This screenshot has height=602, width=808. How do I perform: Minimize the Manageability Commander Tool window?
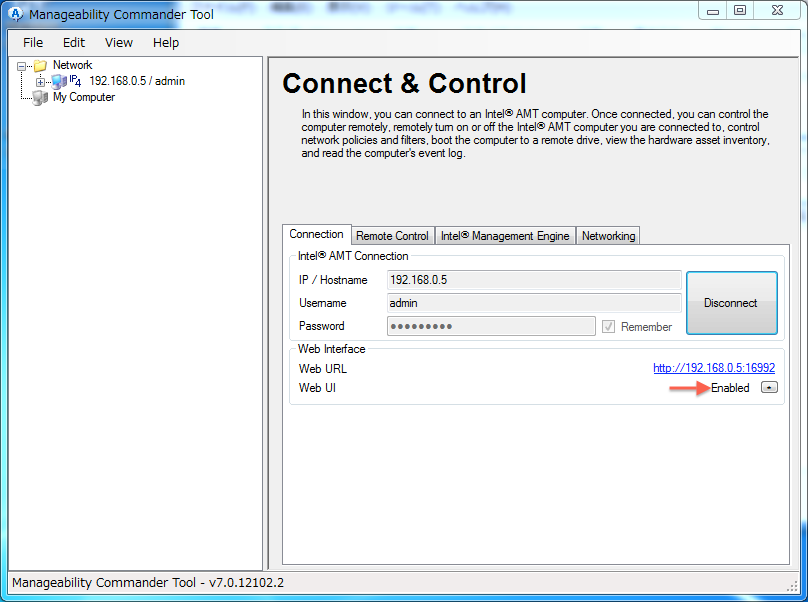tap(713, 11)
